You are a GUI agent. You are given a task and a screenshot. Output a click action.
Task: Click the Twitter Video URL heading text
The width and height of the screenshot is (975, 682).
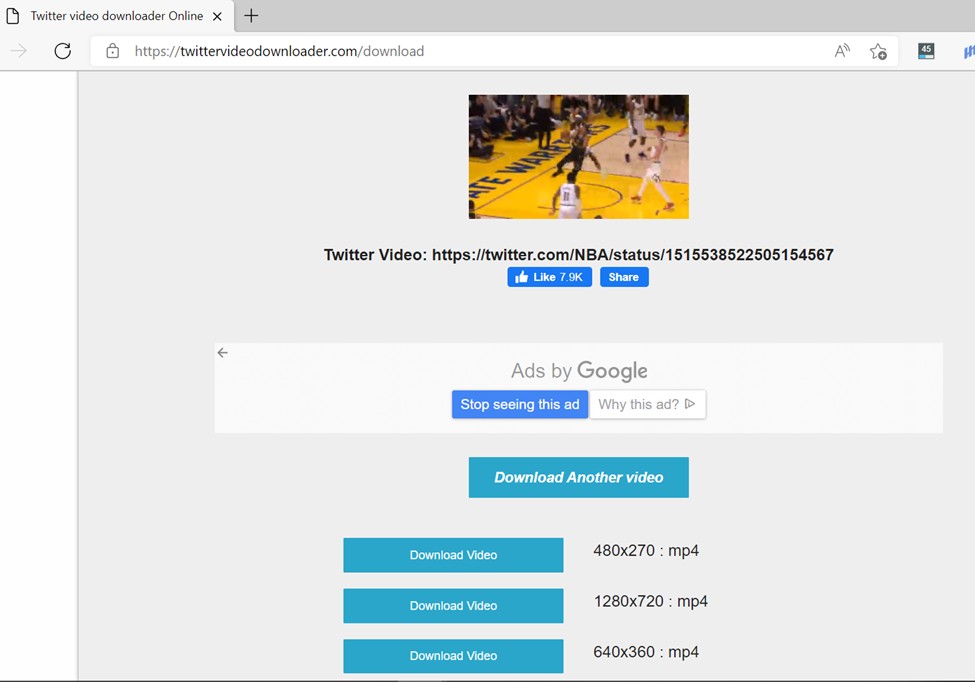(578, 255)
